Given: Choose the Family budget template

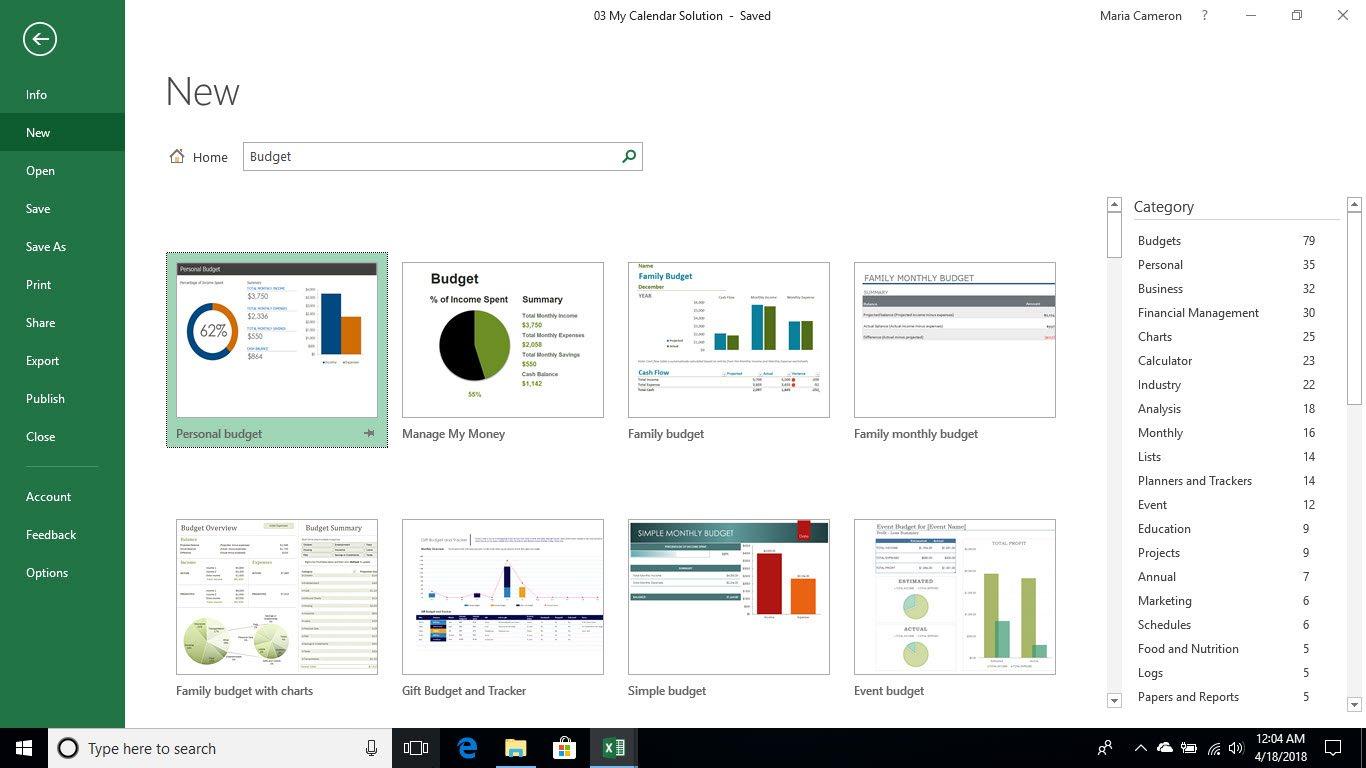Looking at the screenshot, I should tap(729, 340).
